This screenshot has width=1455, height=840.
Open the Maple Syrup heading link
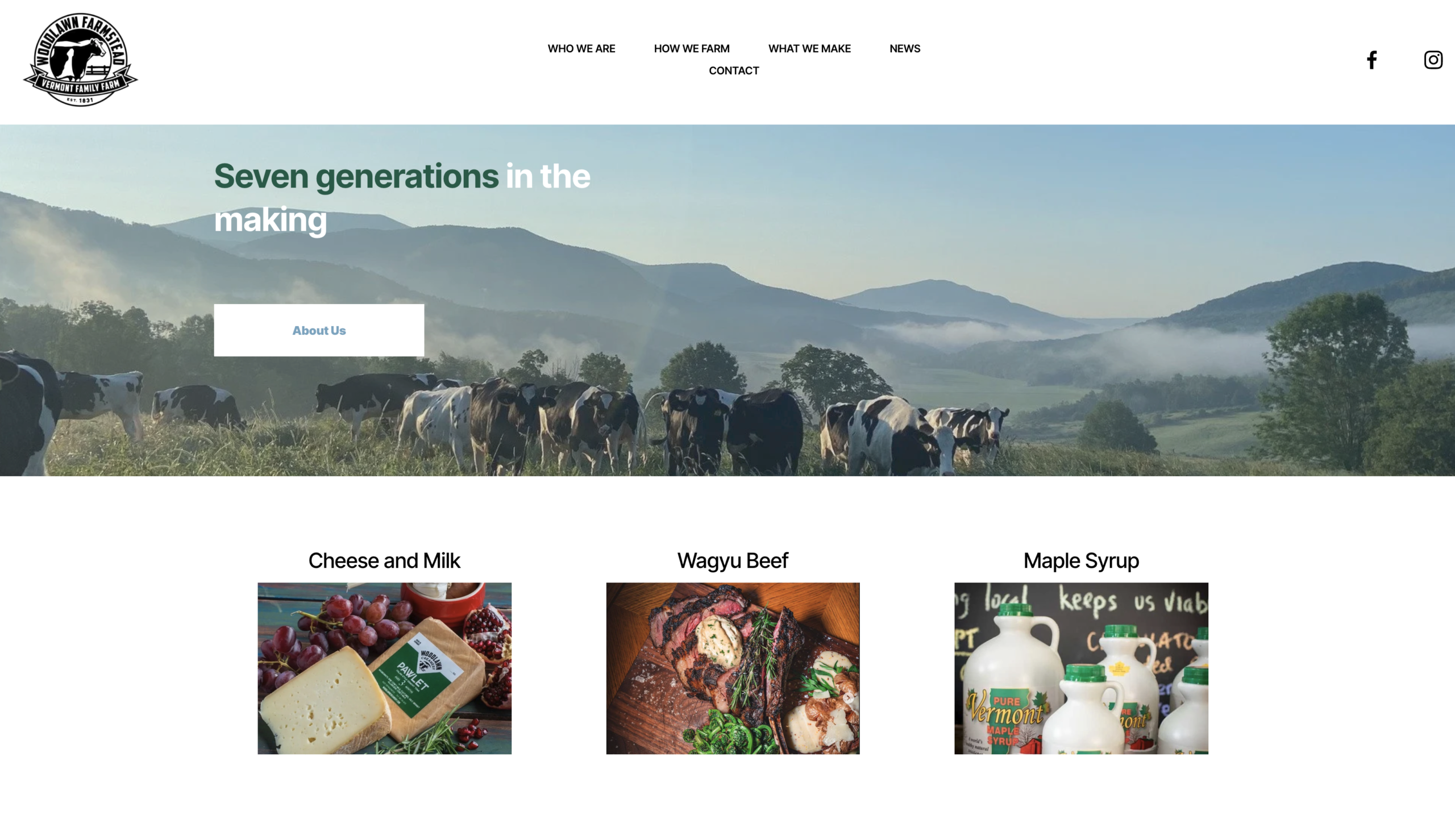(x=1080, y=560)
